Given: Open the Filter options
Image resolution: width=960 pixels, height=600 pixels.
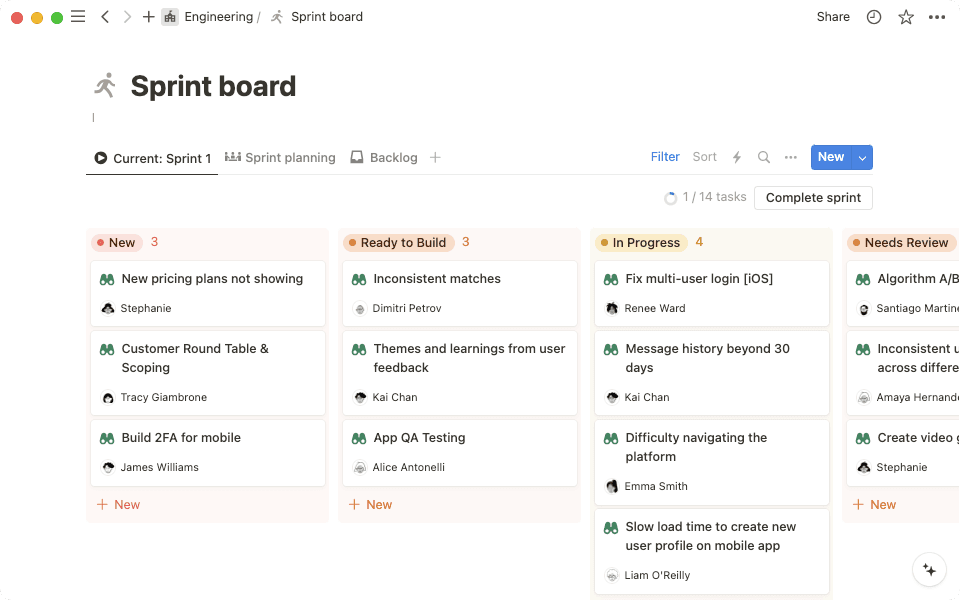Looking at the screenshot, I should [665, 156].
